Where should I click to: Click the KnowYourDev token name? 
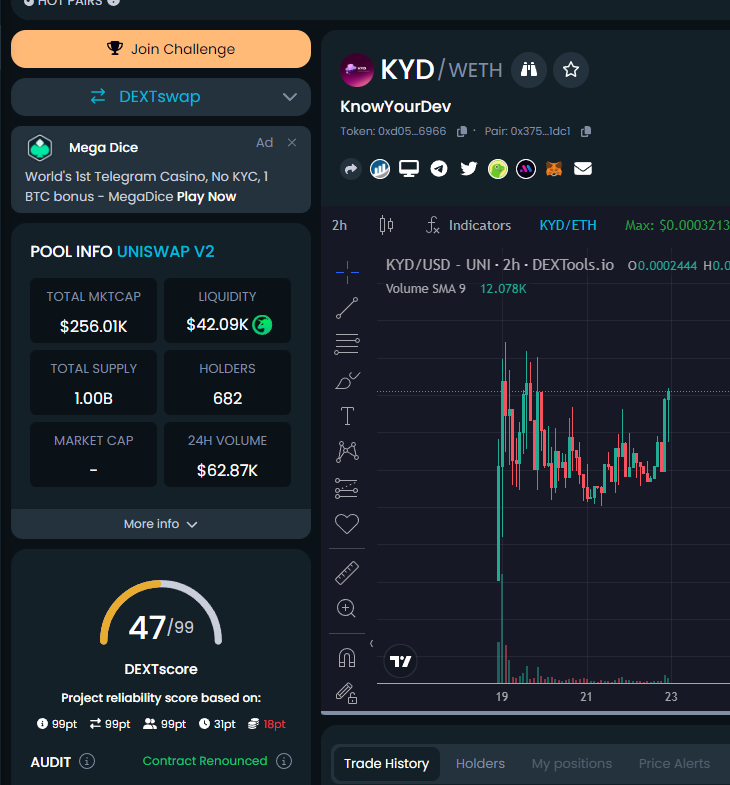(x=396, y=107)
